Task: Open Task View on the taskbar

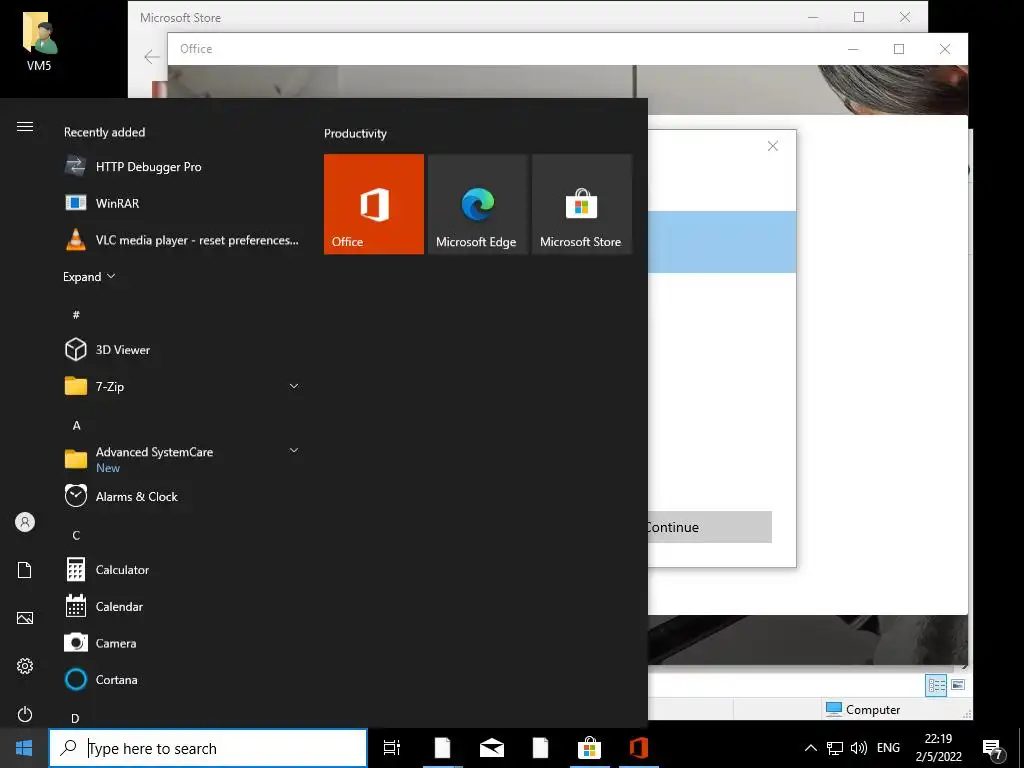Action: [392, 748]
